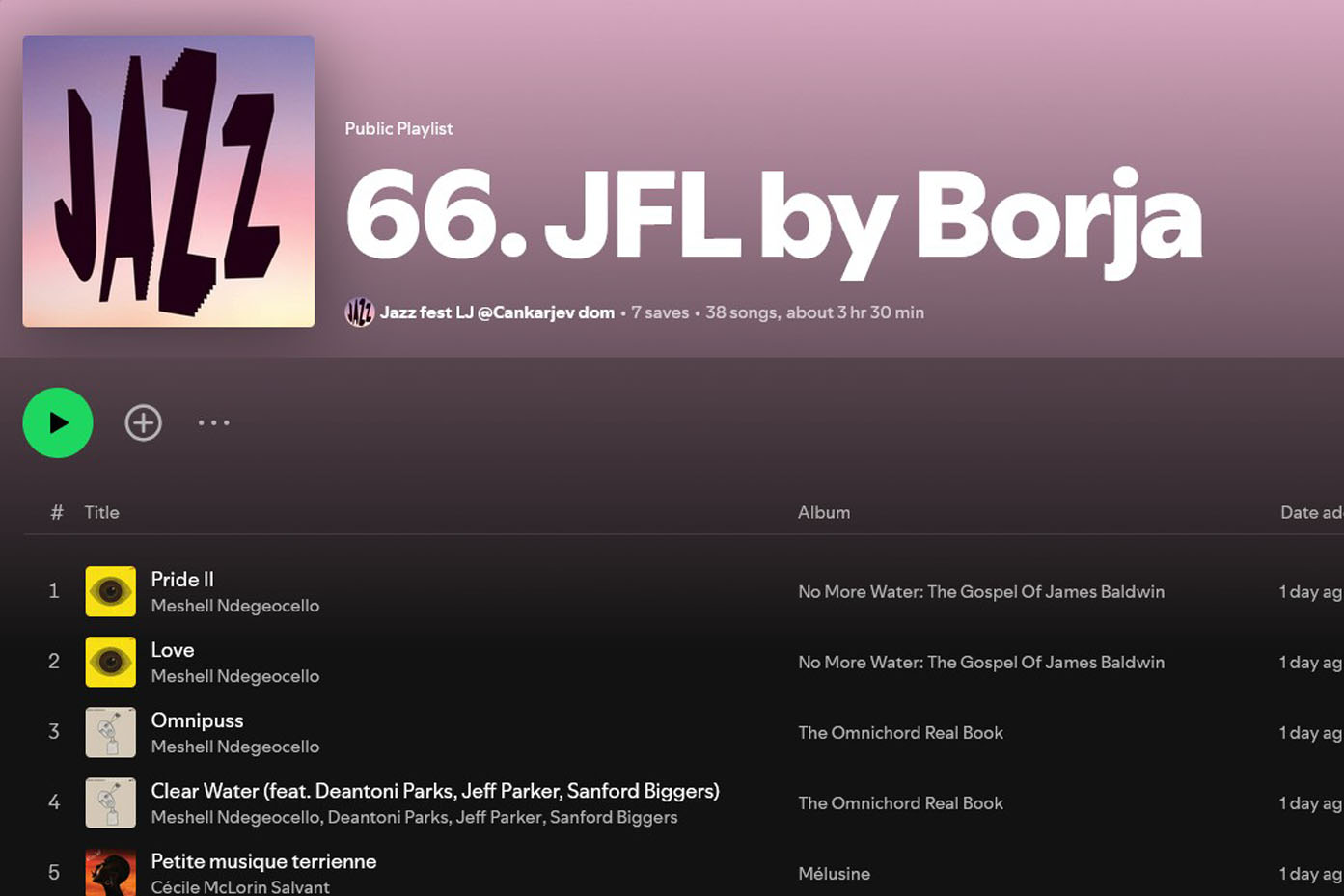
Task: Open Jazz fest LJ @Cankarjev dom profile
Action: point(497,312)
